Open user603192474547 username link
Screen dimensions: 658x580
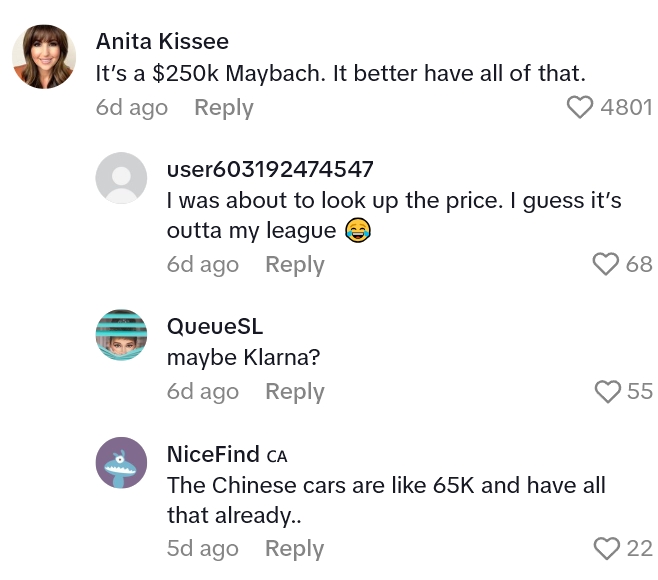coord(270,168)
